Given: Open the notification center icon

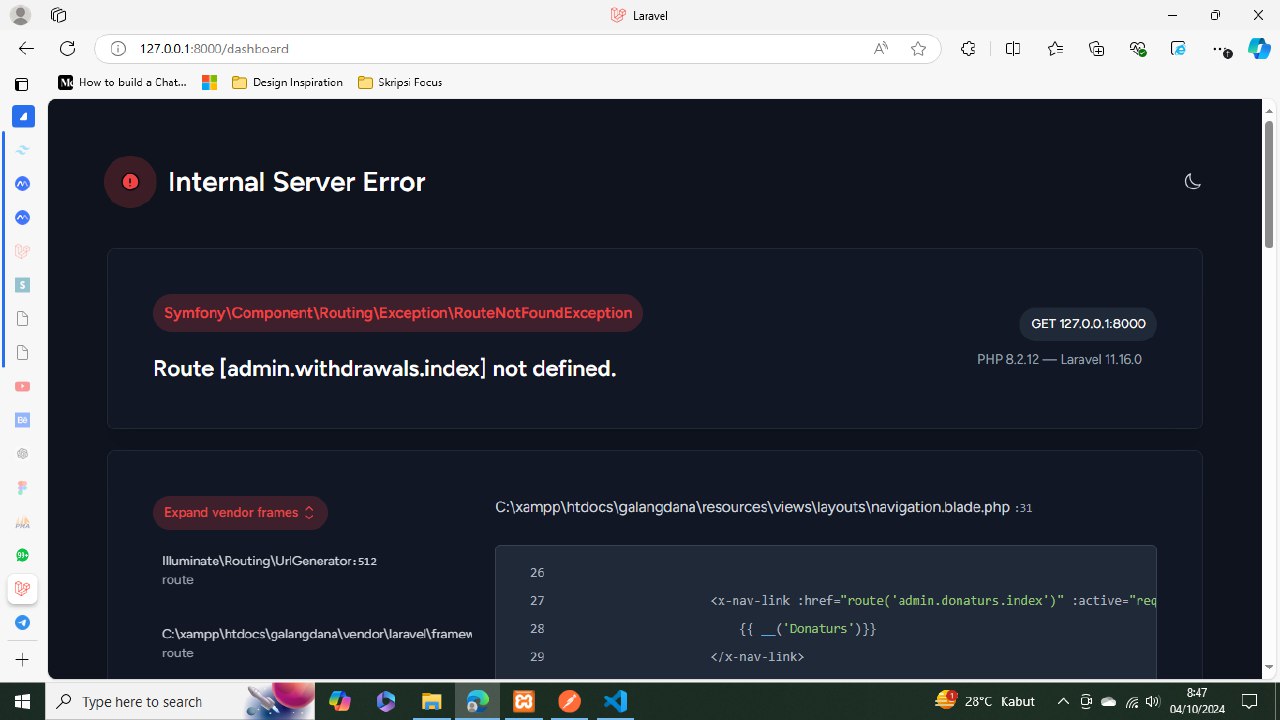Looking at the screenshot, I should click(1250, 701).
